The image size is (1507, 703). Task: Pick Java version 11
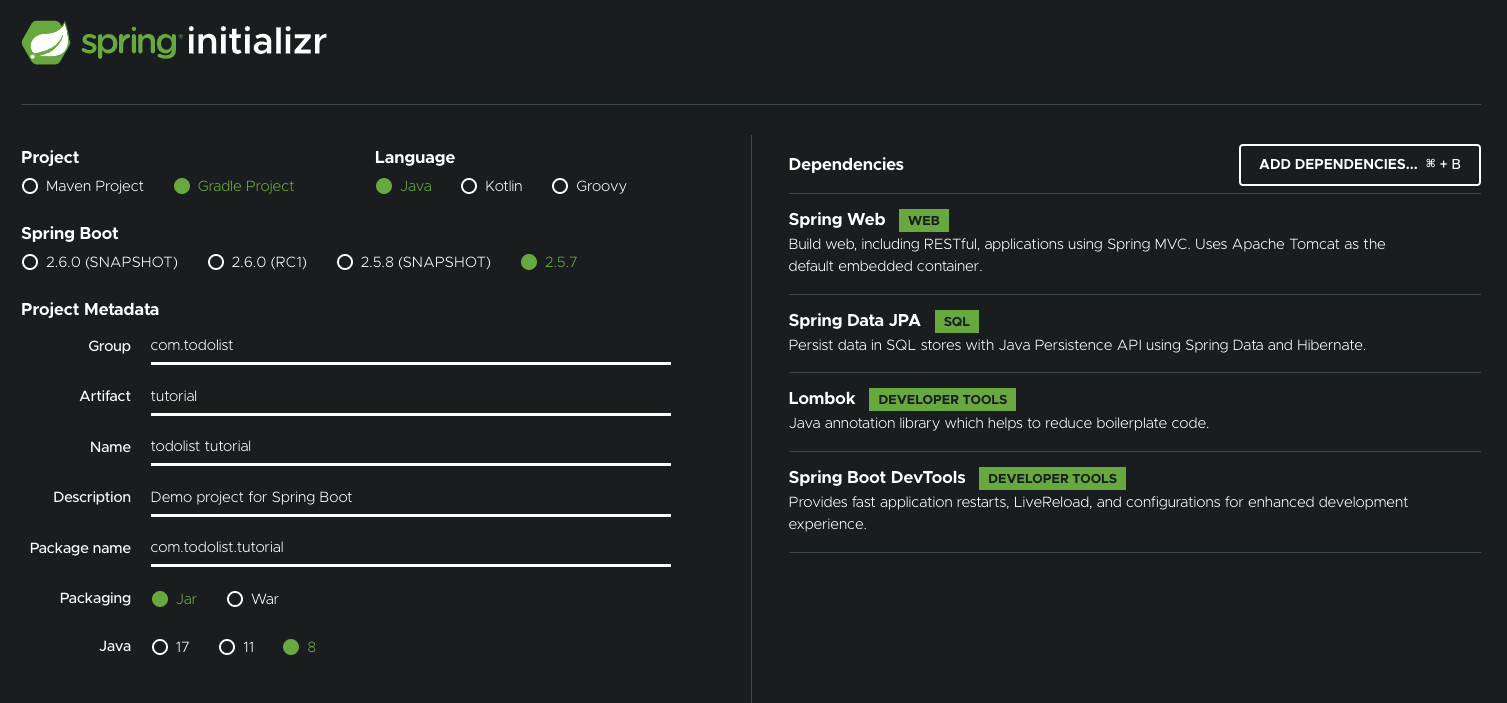pyautogui.click(x=227, y=647)
